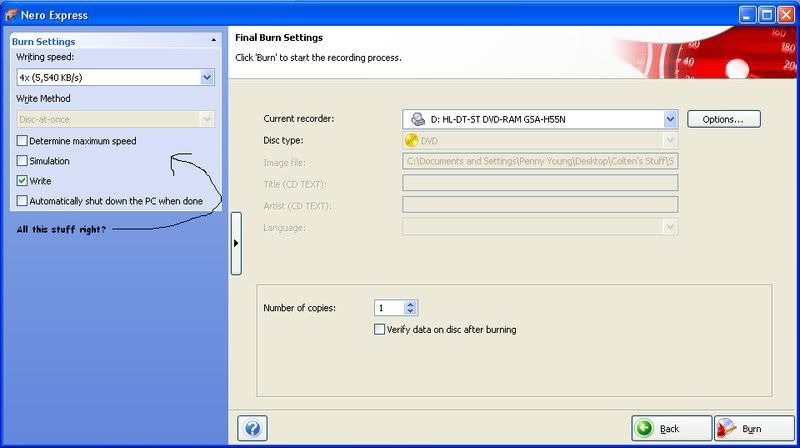Enable automatic PC shutdown when done

click(22, 201)
